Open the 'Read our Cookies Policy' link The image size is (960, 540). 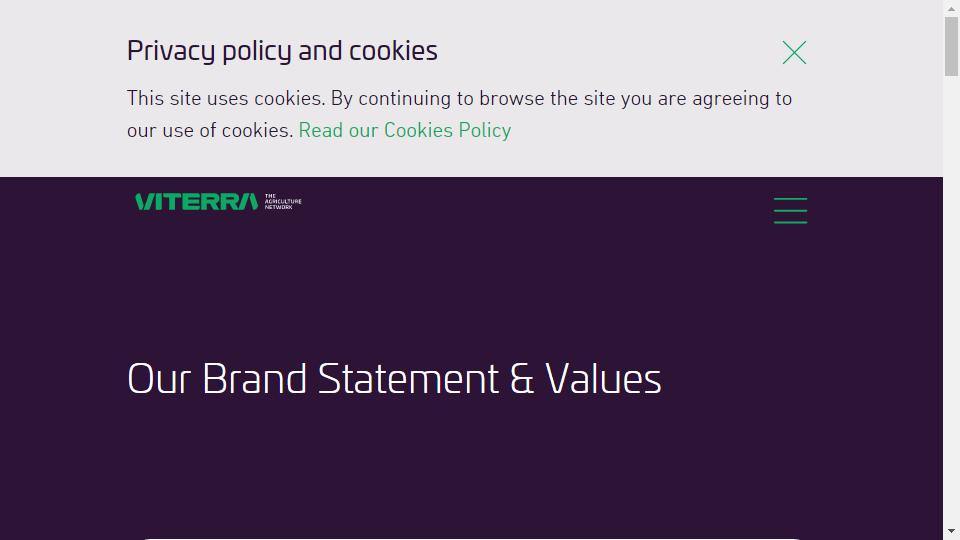tap(405, 130)
